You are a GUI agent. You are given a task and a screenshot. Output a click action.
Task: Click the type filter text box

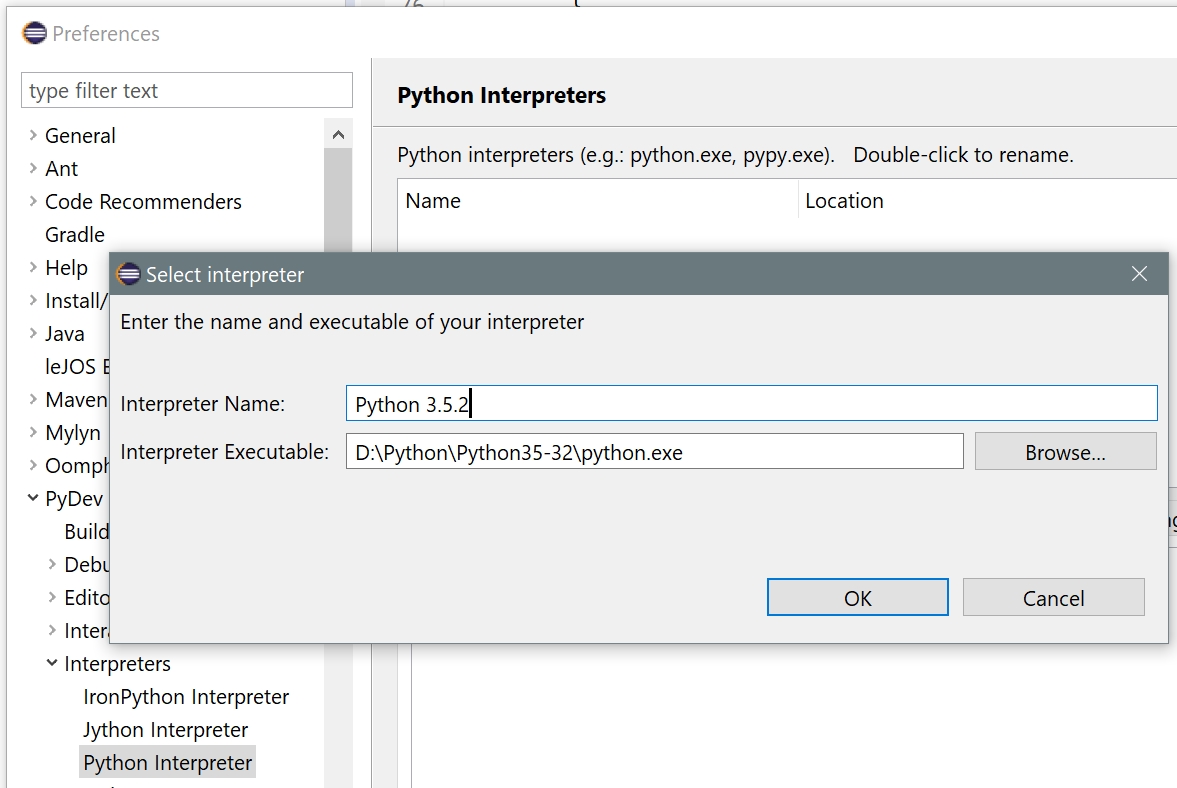(x=186, y=90)
